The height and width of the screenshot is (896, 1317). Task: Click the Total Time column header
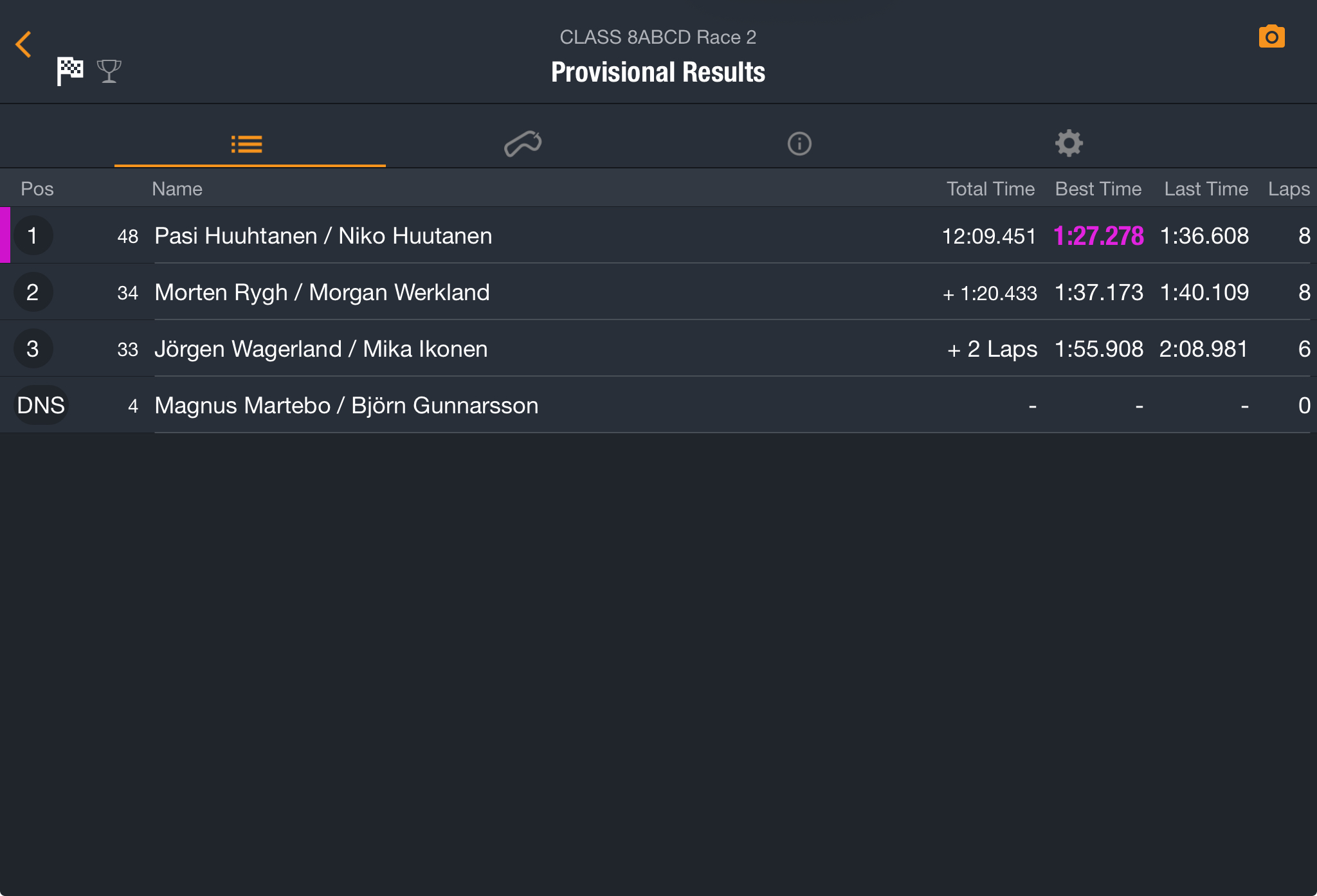point(990,189)
